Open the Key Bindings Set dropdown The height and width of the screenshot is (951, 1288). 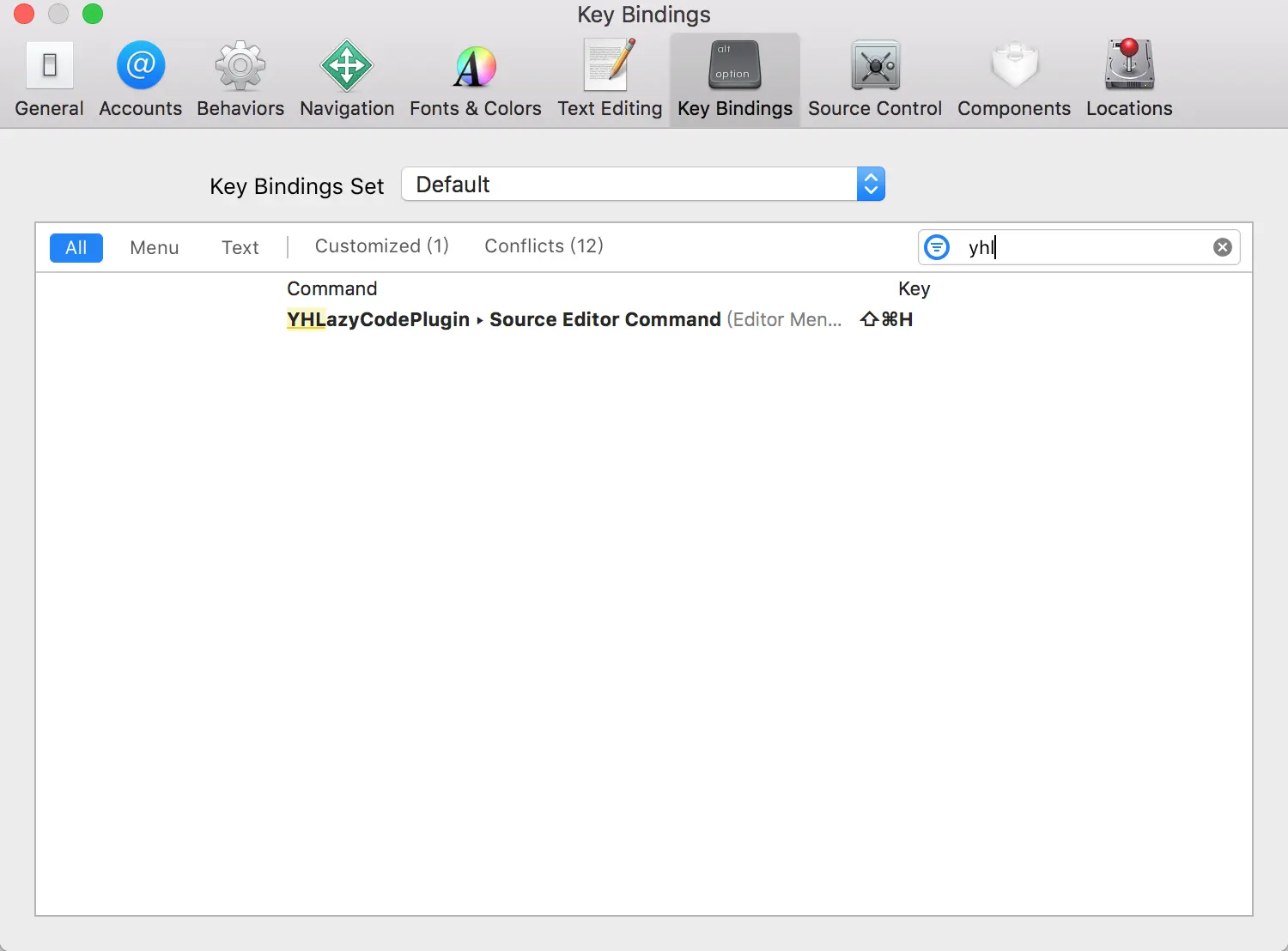(x=643, y=185)
